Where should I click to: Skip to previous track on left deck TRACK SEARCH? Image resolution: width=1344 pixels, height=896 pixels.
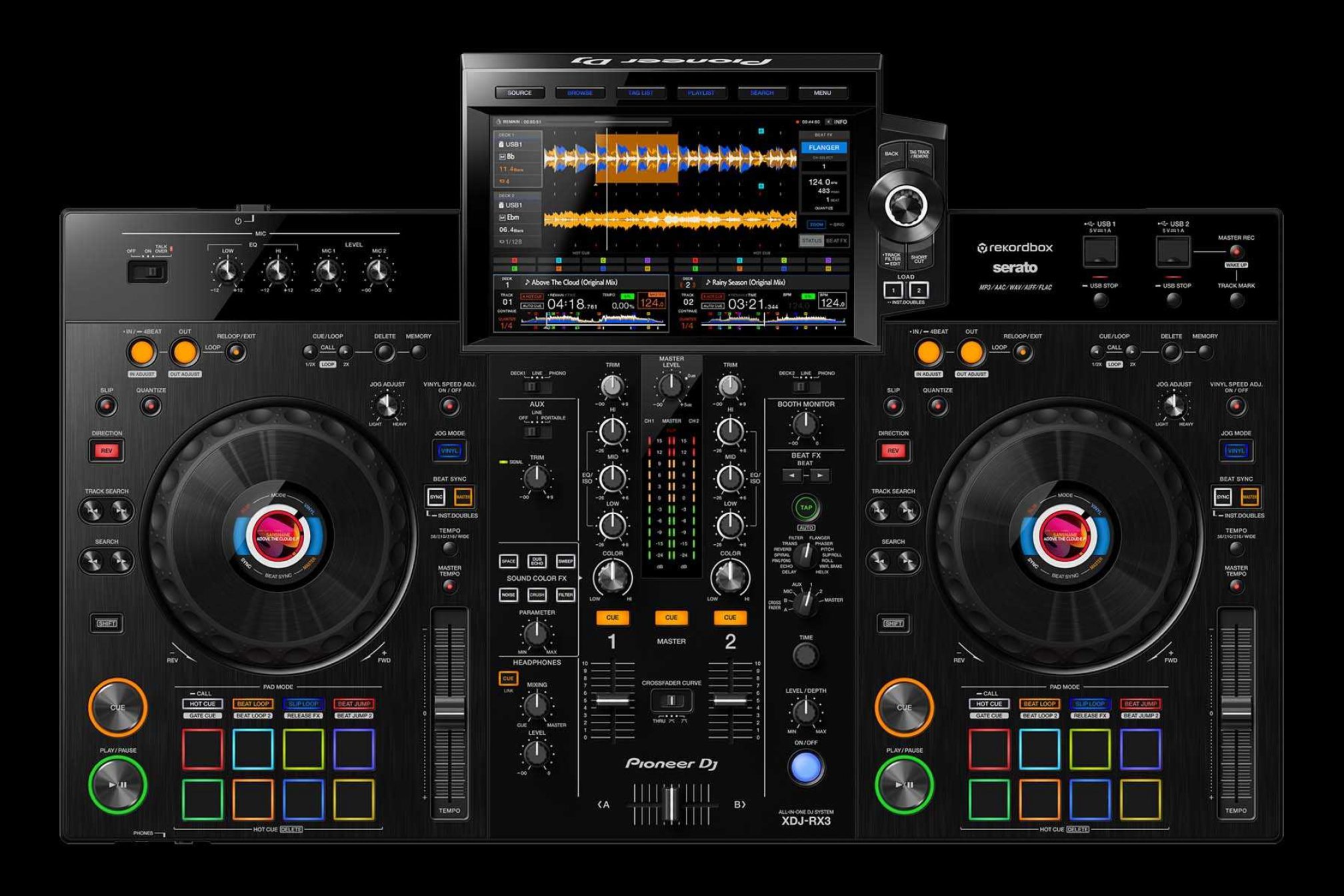coord(92,511)
